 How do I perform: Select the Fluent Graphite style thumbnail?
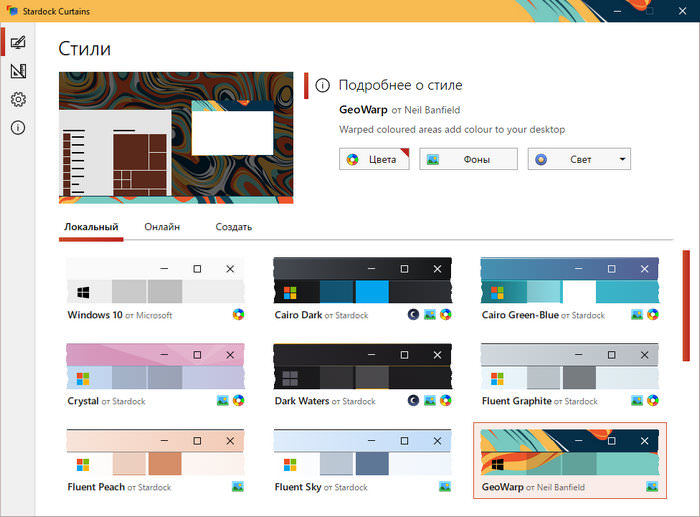point(570,367)
